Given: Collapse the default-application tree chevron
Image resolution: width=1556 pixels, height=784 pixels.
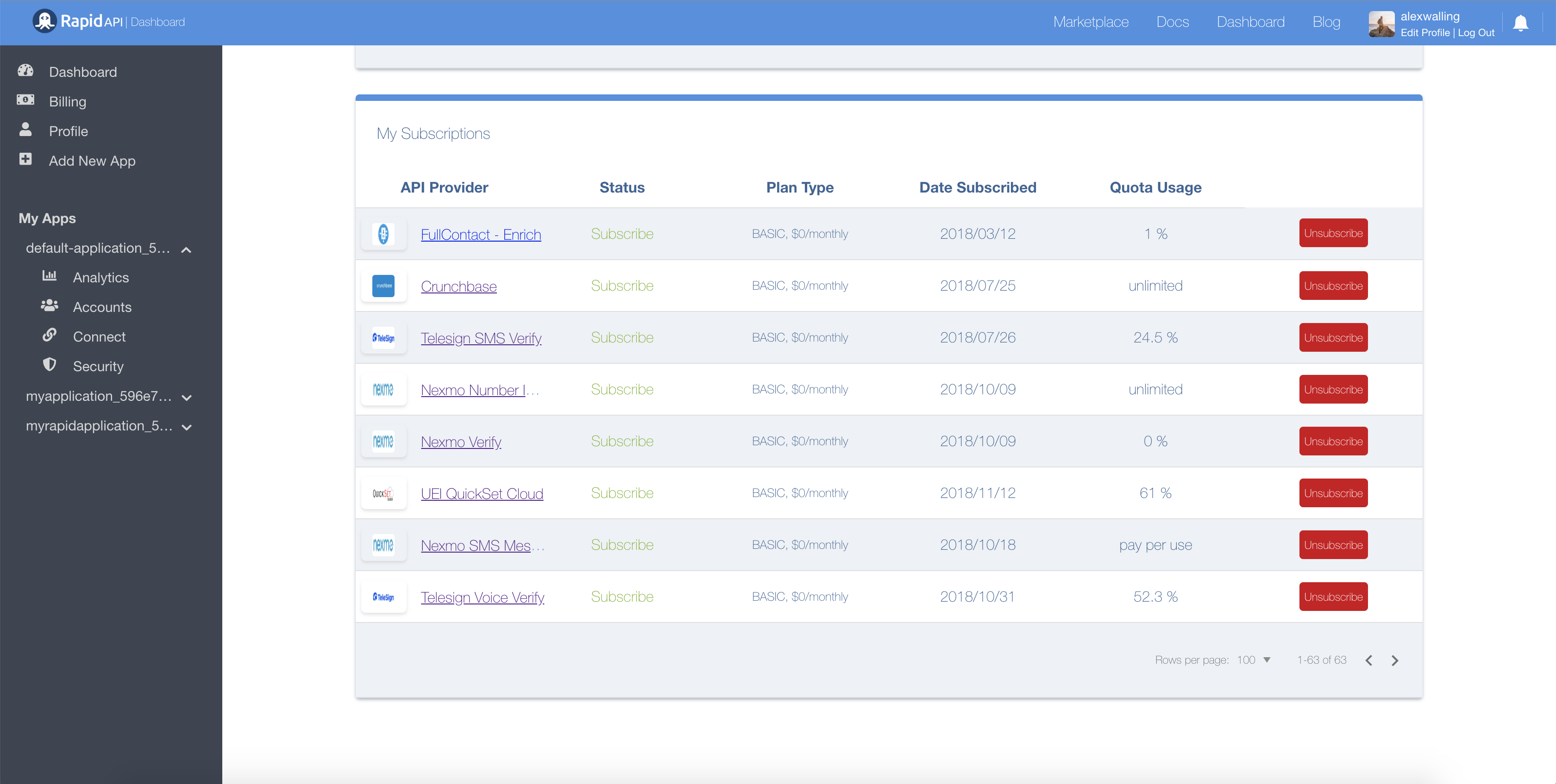Looking at the screenshot, I should (x=187, y=249).
